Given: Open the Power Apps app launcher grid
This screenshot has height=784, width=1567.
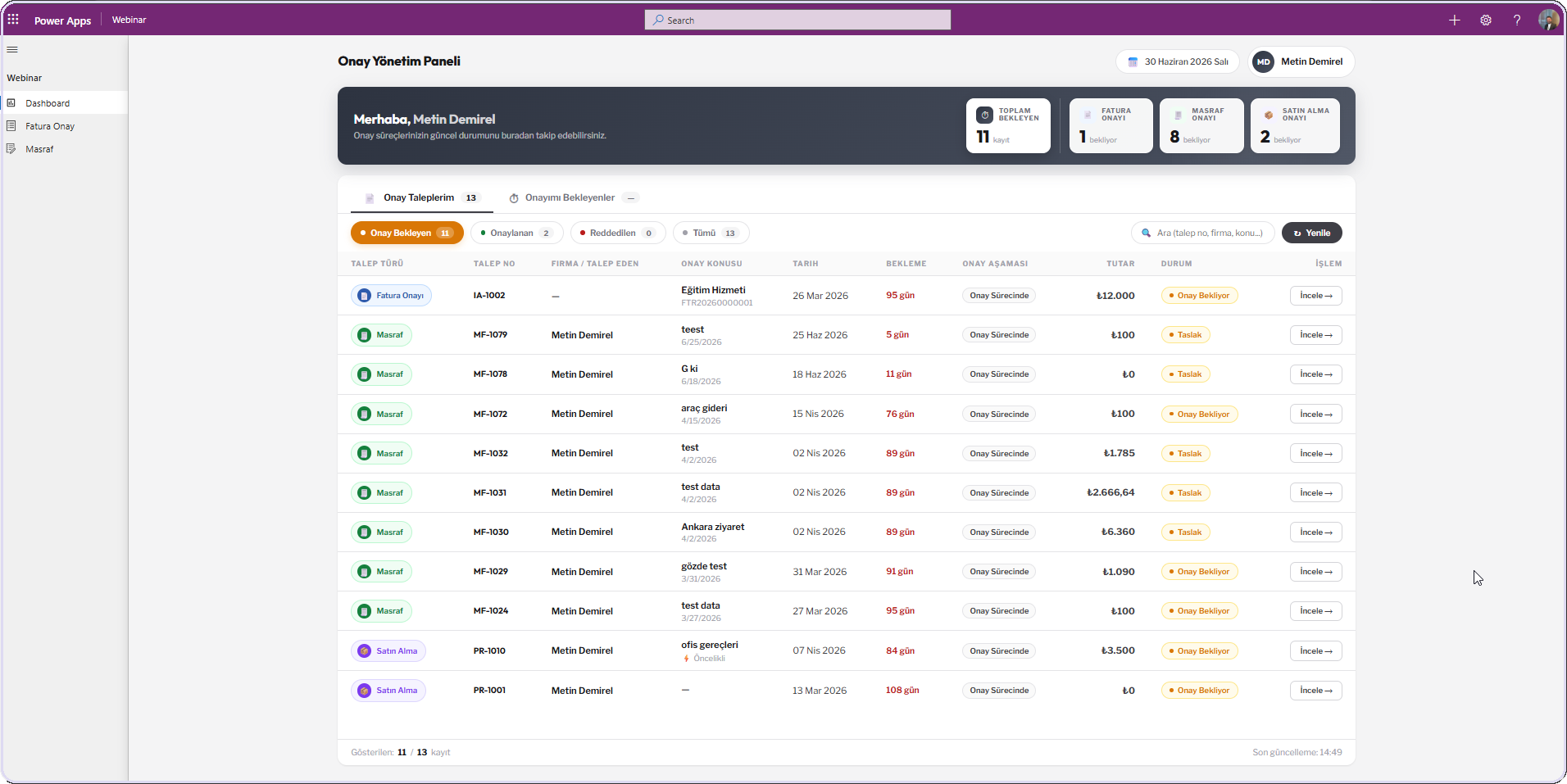Looking at the screenshot, I should 13,20.
